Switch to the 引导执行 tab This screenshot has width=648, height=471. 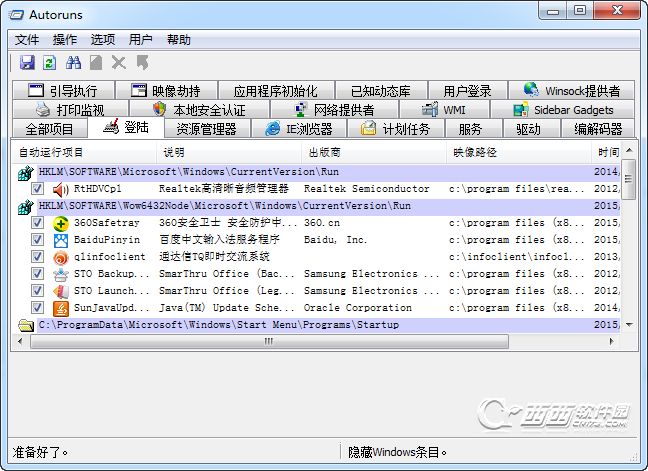(63, 90)
